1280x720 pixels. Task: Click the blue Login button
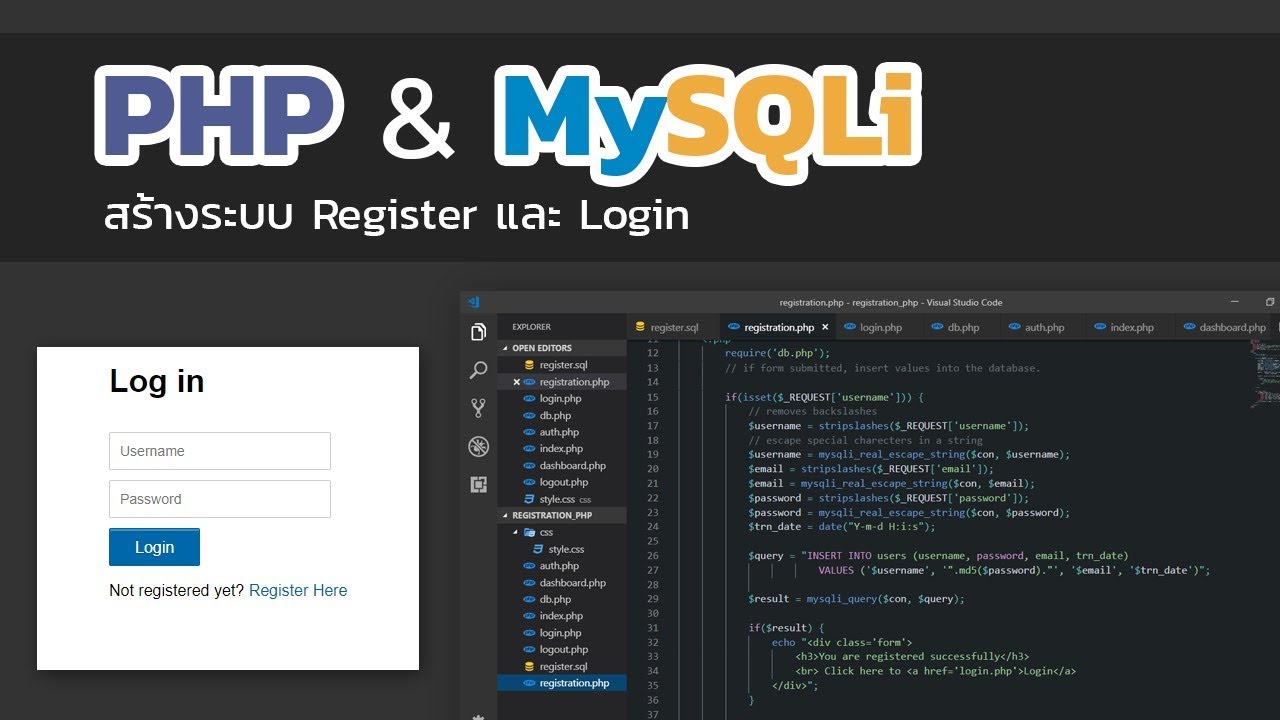point(154,547)
